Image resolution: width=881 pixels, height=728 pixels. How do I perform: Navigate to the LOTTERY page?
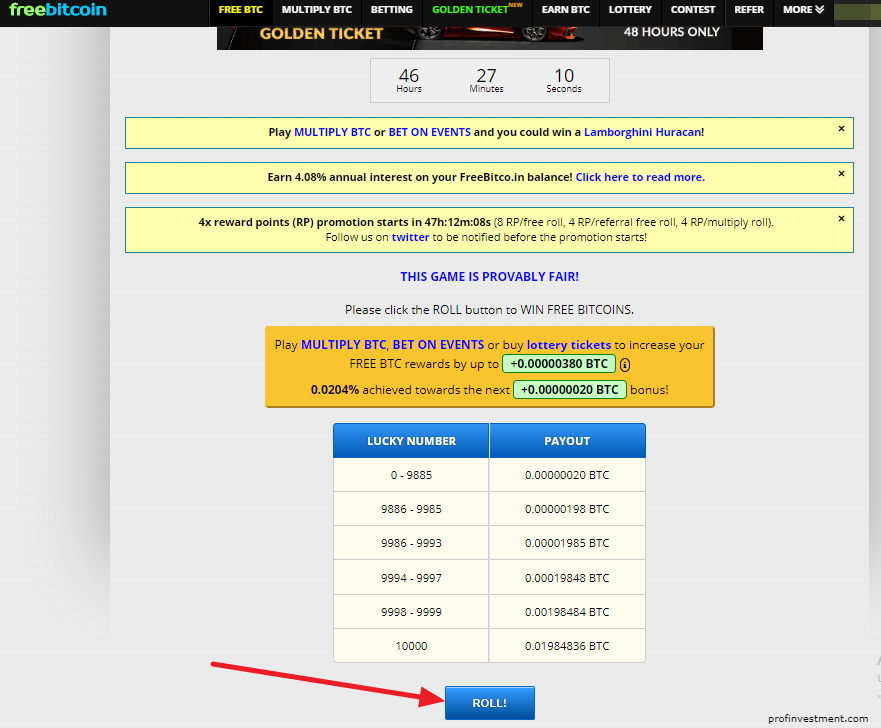630,10
